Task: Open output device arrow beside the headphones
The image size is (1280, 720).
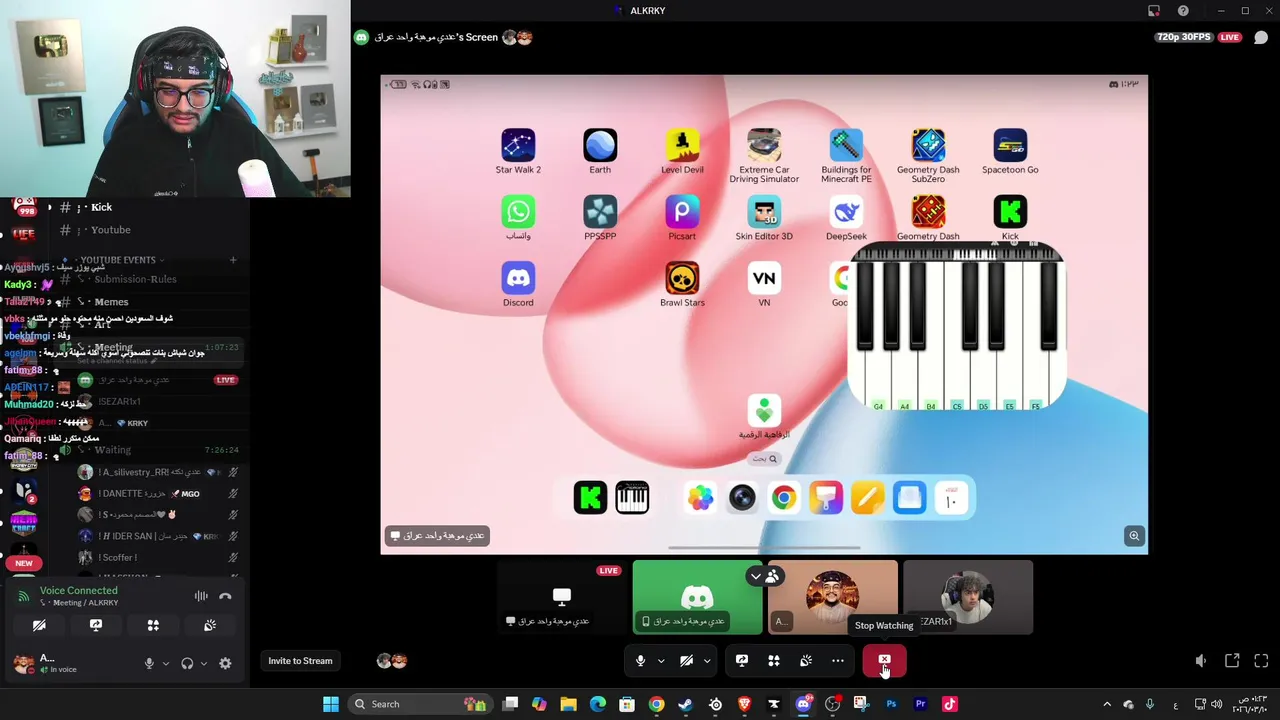Action: click(204, 663)
